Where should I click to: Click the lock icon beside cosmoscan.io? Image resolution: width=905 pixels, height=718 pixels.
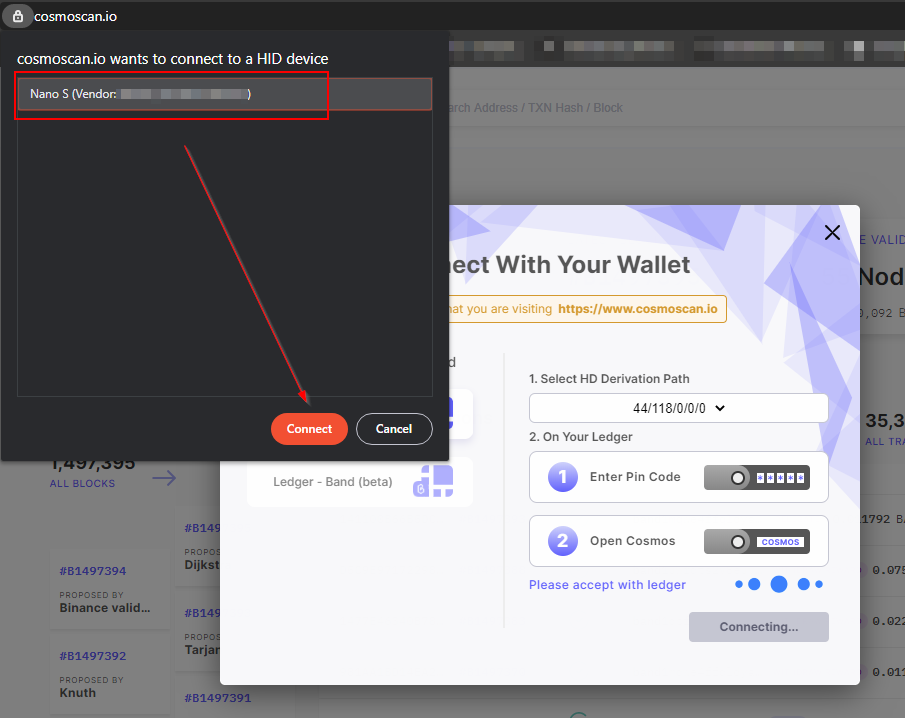pos(18,16)
